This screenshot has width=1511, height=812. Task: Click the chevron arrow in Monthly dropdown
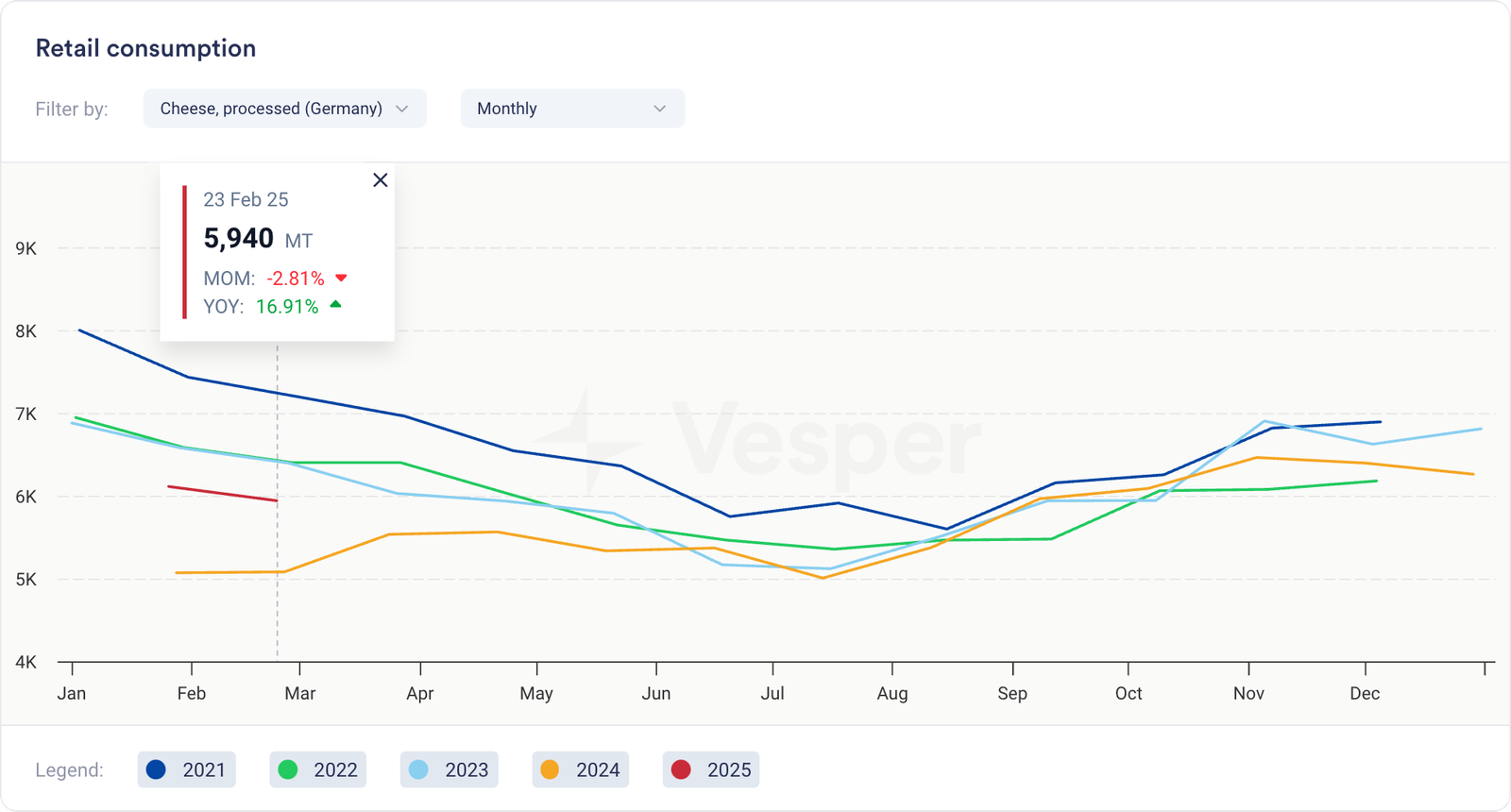659,109
